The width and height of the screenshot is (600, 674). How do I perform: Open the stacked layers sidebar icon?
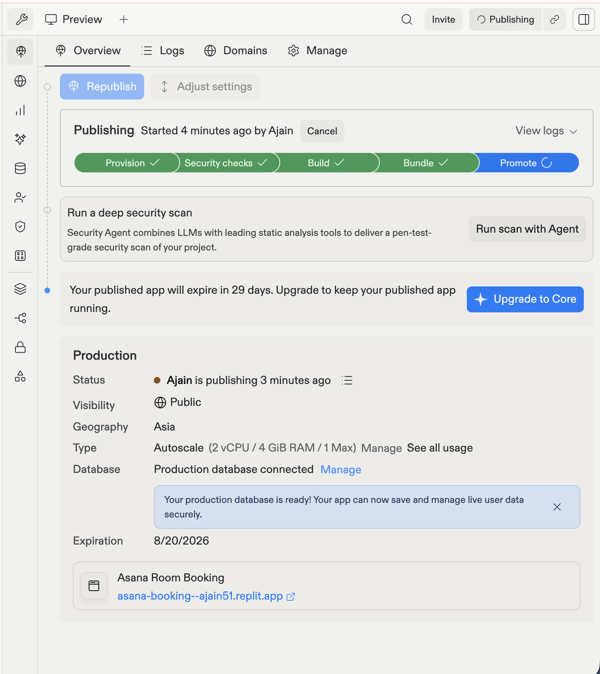tap(20, 289)
